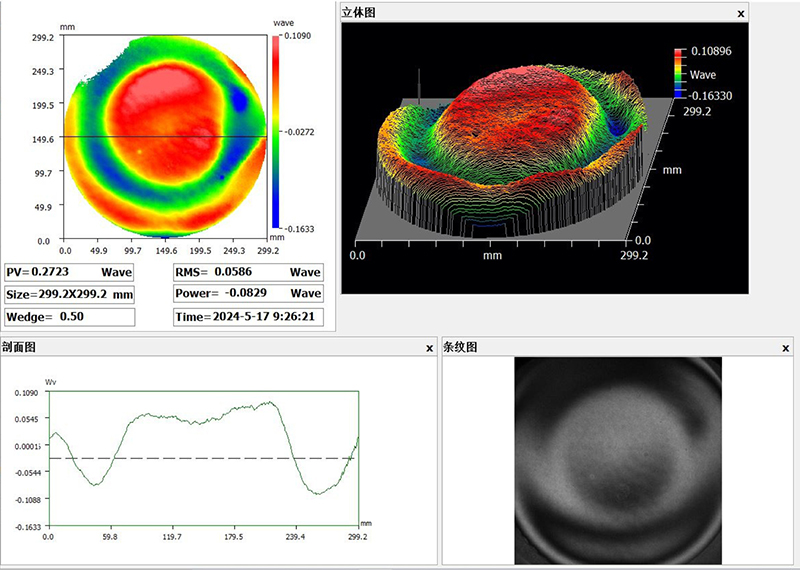Close the 立体图 3D view panel
This screenshot has width=800, height=570.
[740, 13]
